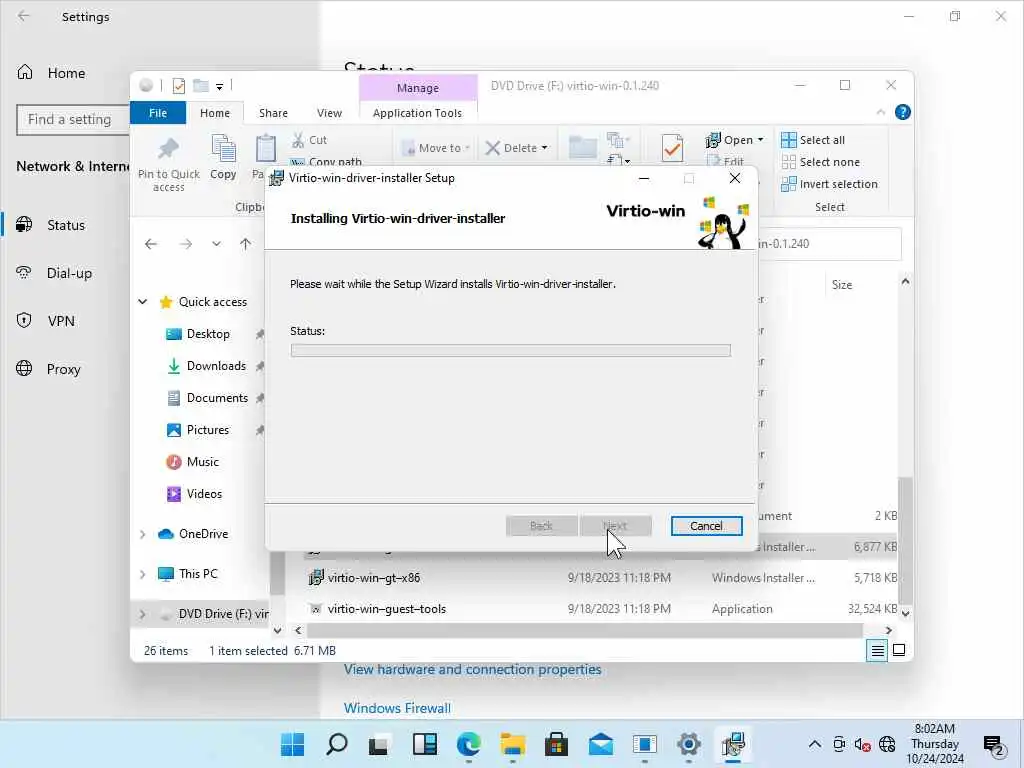
Task: Open Proxy in Settings sidebar
Action: click(x=65, y=369)
